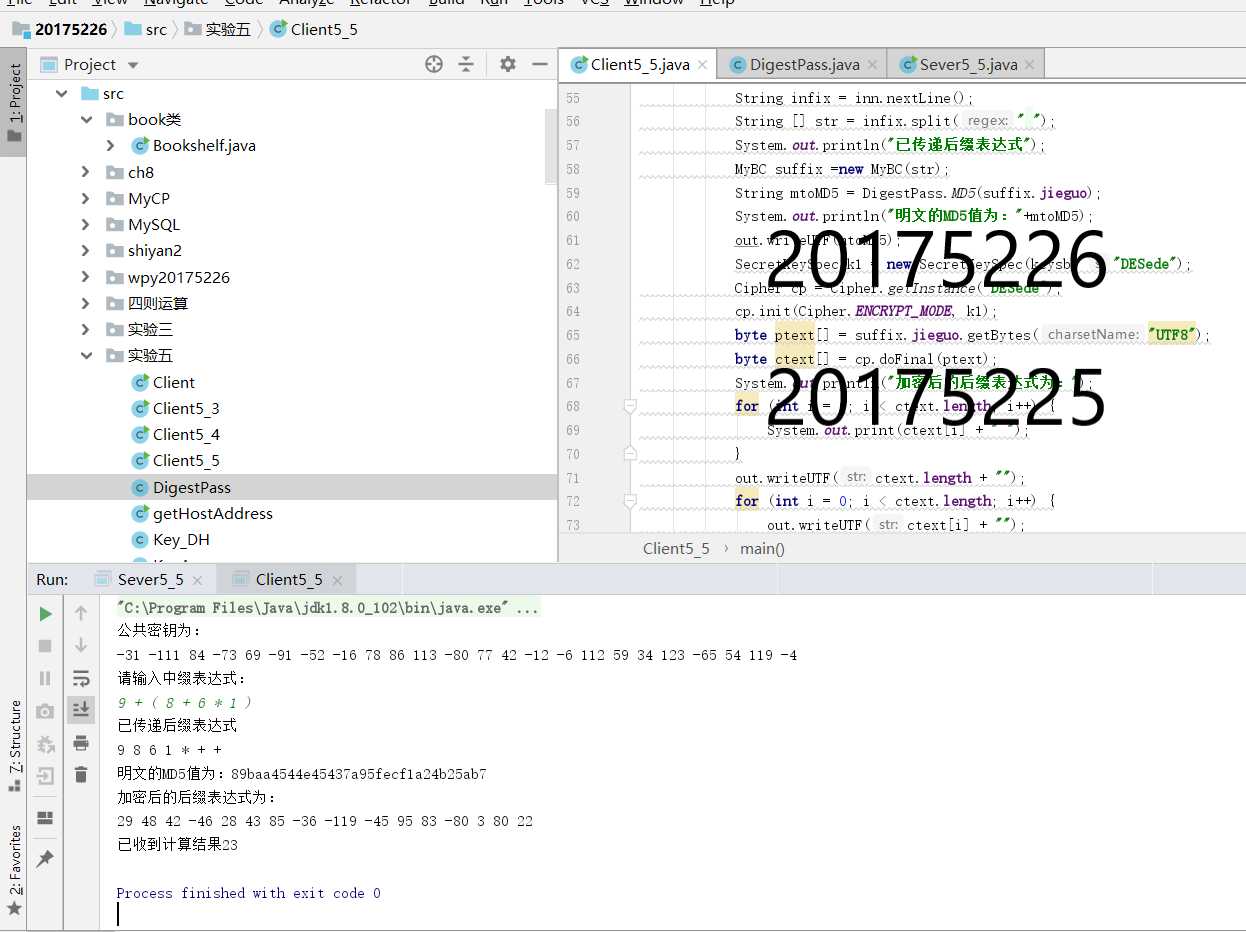Image resolution: width=1246 pixels, height=932 pixels.
Task: Expand the 四则运算 folder
Action: pos(86,303)
